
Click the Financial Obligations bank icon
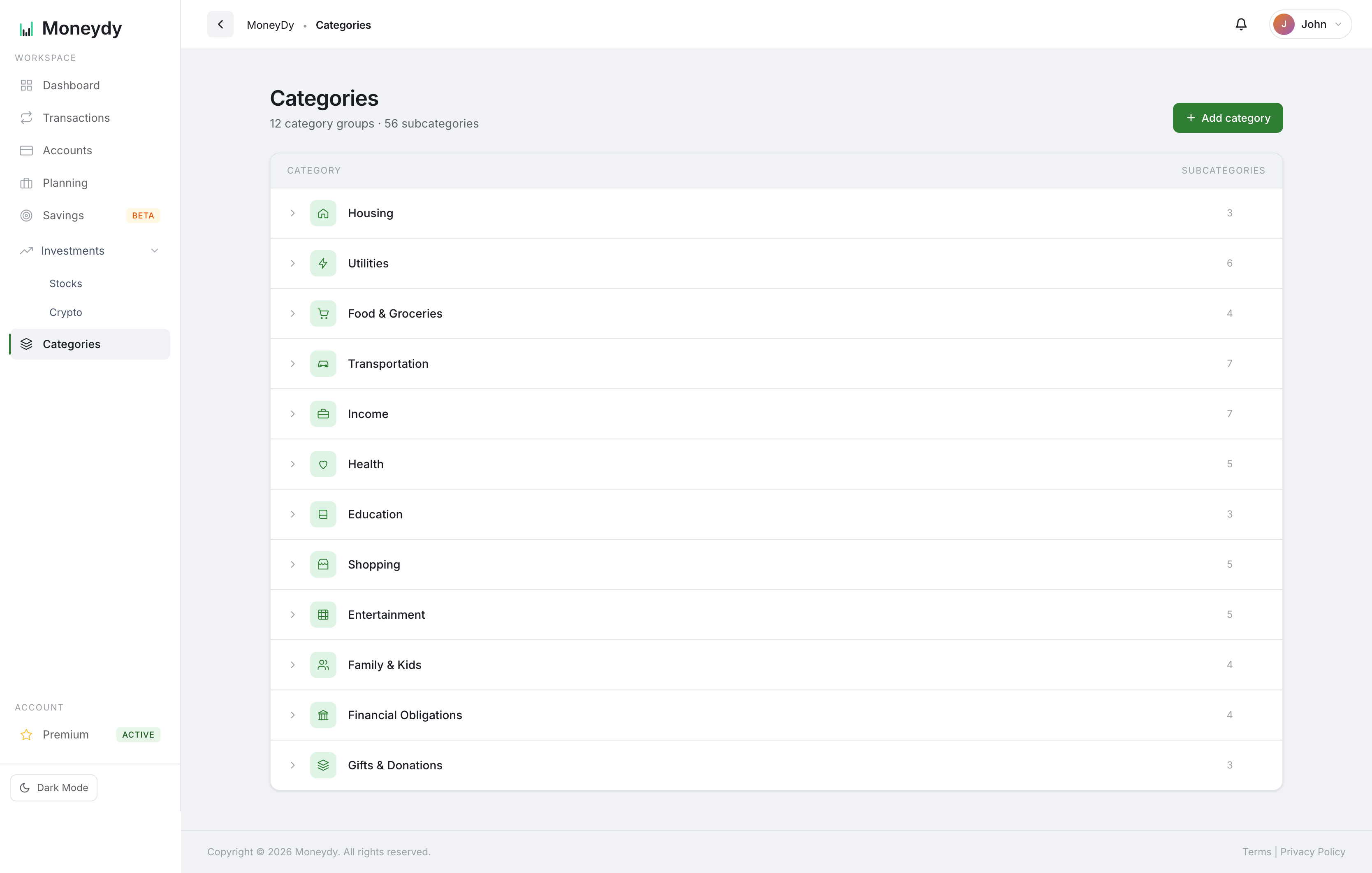323,715
